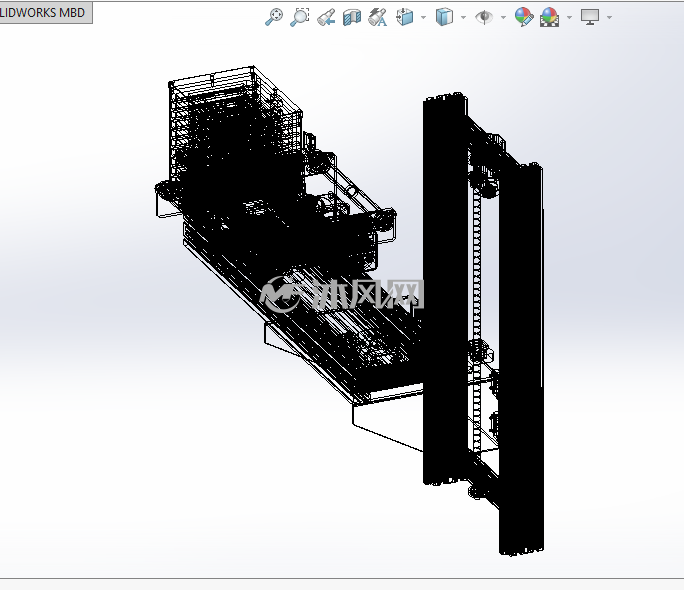
Task: Expand the Hide/Show Items dropdown arrow
Action: [503, 17]
